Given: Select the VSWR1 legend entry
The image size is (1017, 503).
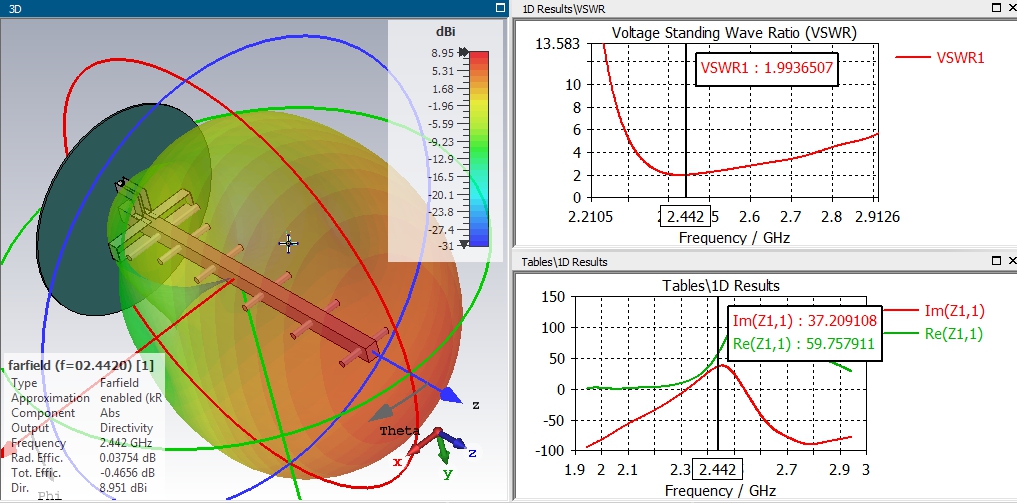Looking at the screenshot, I should click(x=940, y=58).
